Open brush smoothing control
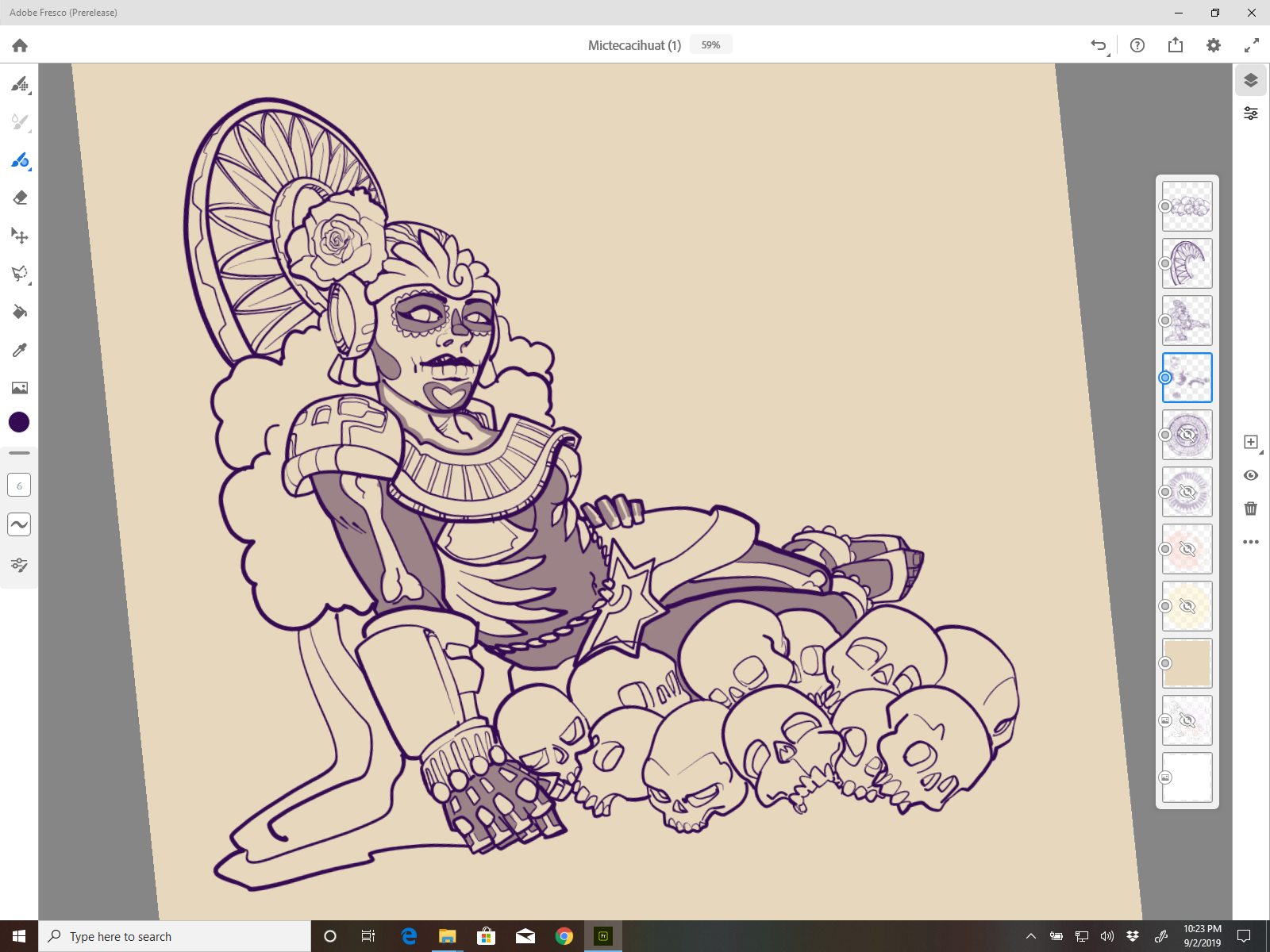The height and width of the screenshot is (952, 1270). [19, 524]
